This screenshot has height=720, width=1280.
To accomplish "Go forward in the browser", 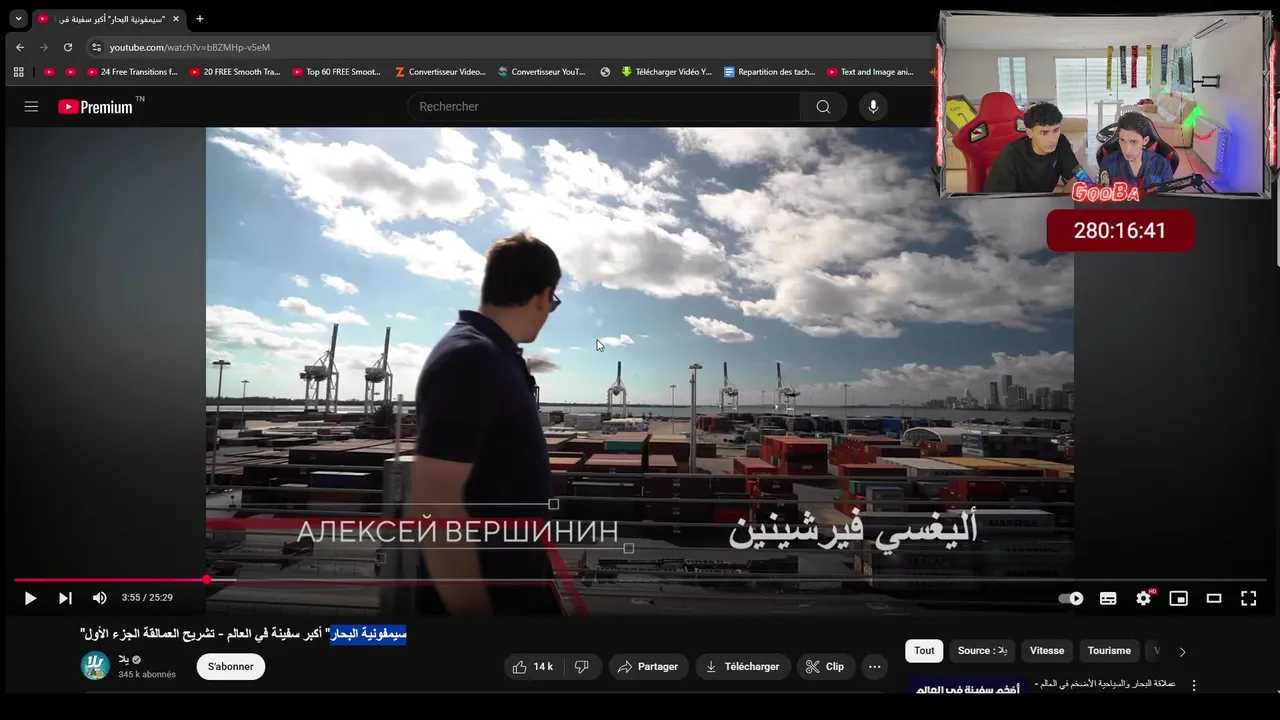I will pos(44,47).
